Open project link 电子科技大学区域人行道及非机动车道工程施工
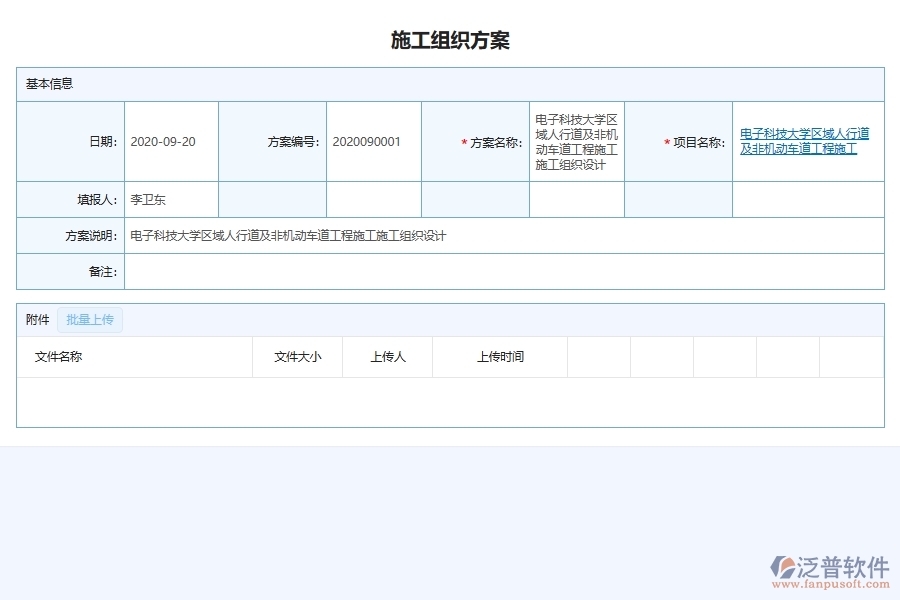The image size is (900, 600). (806, 141)
